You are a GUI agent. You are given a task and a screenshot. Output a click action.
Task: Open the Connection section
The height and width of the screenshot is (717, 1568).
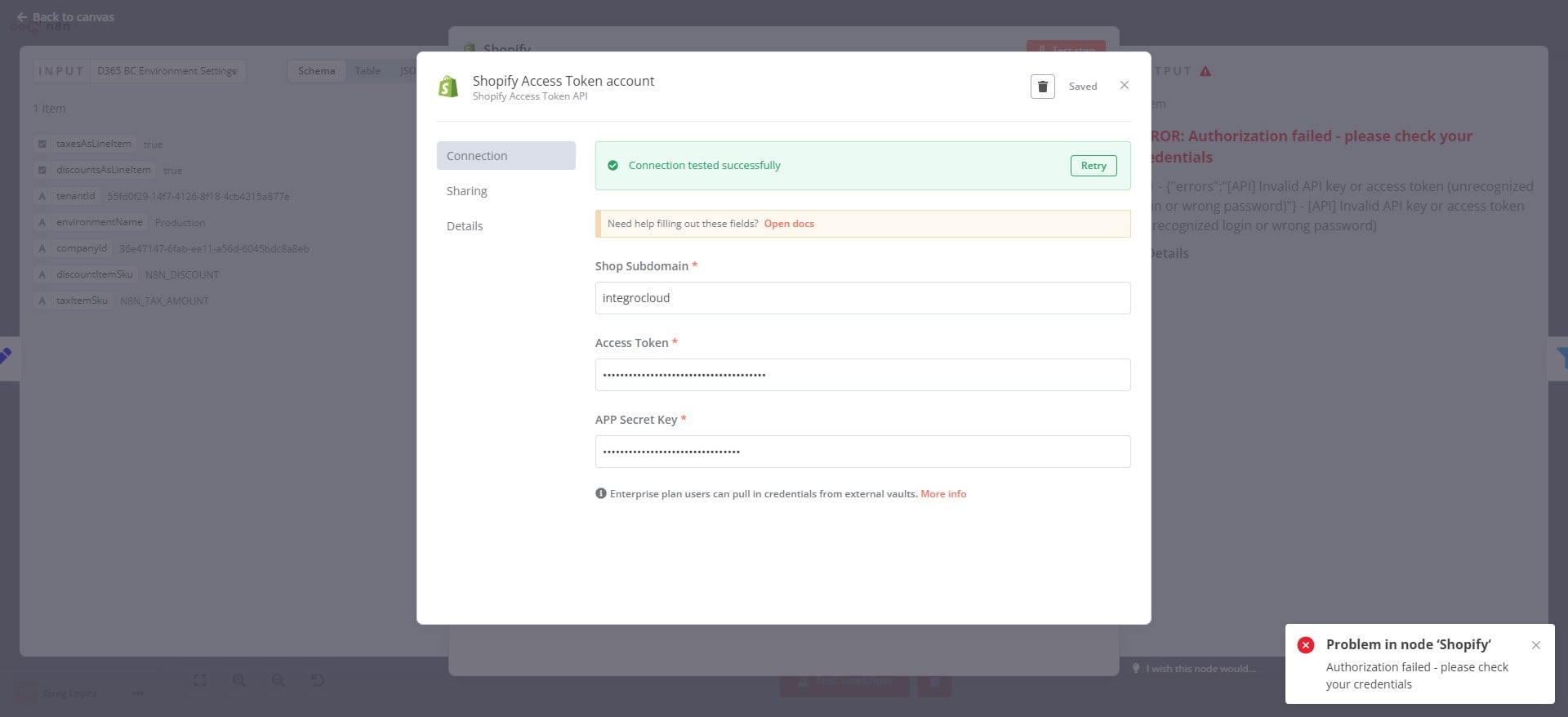tap(506, 155)
